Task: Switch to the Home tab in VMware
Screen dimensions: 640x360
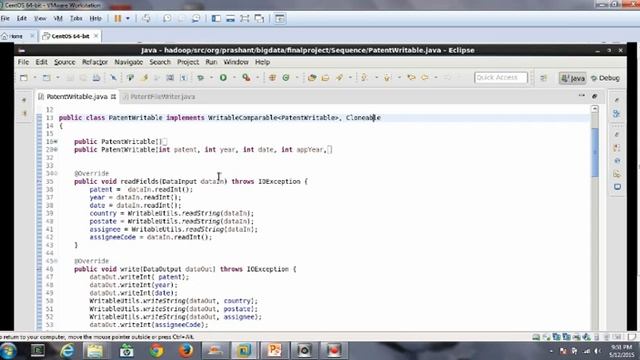Action: click(x=16, y=36)
